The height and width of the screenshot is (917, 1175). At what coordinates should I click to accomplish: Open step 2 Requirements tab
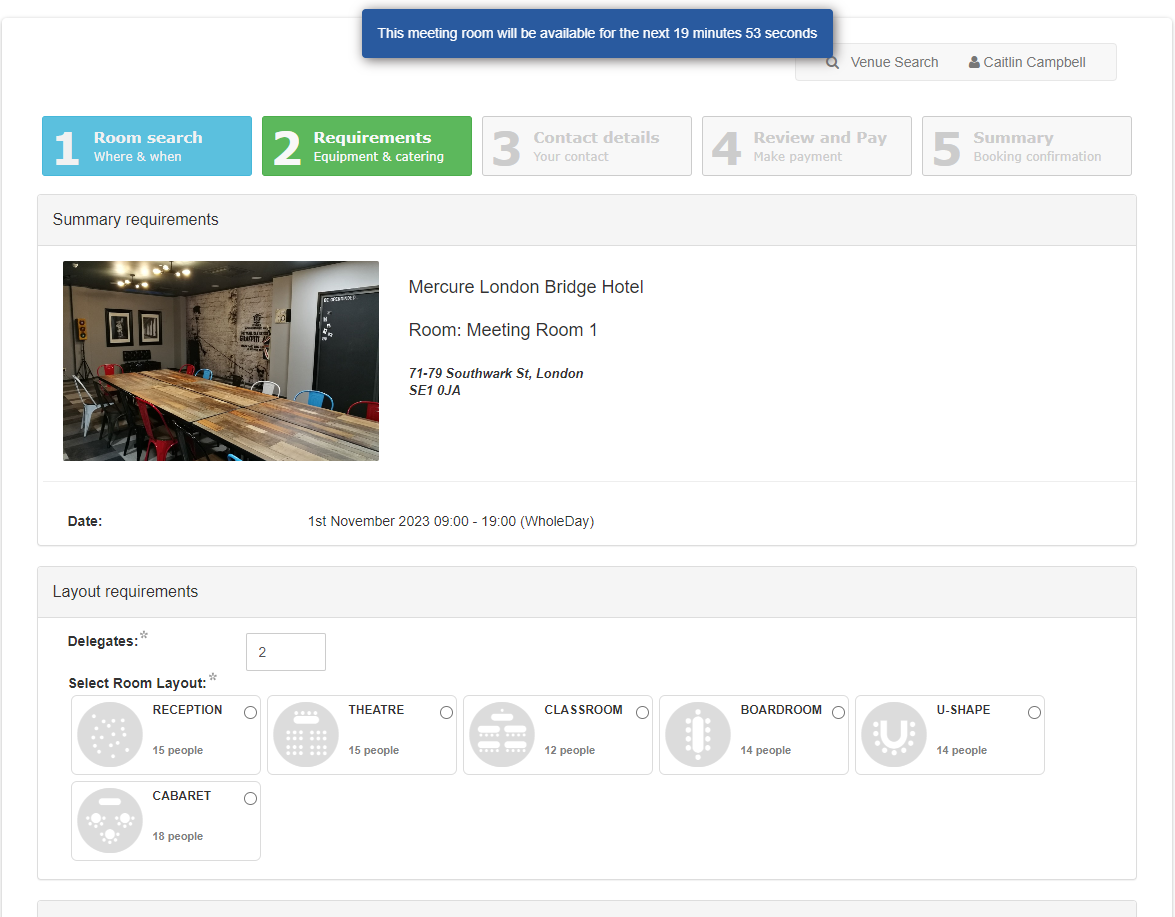pyautogui.click(x=366, y=146)
